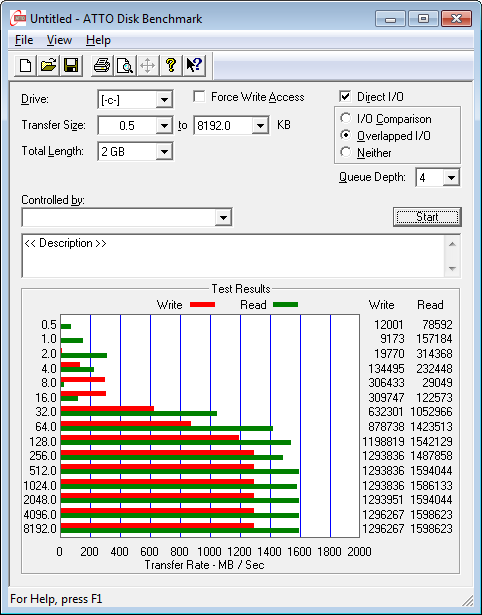The image size is (482, 615).
Task: Click the move crosshair toolbar icon
Action: [x=147, y=65]
